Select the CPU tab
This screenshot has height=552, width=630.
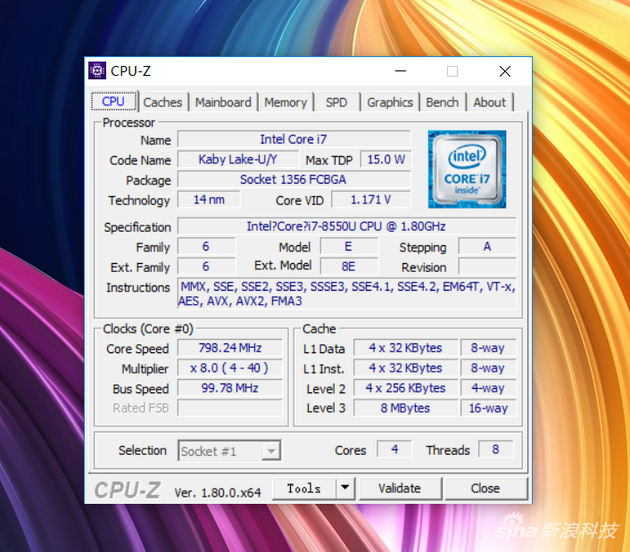click(114, 101)
